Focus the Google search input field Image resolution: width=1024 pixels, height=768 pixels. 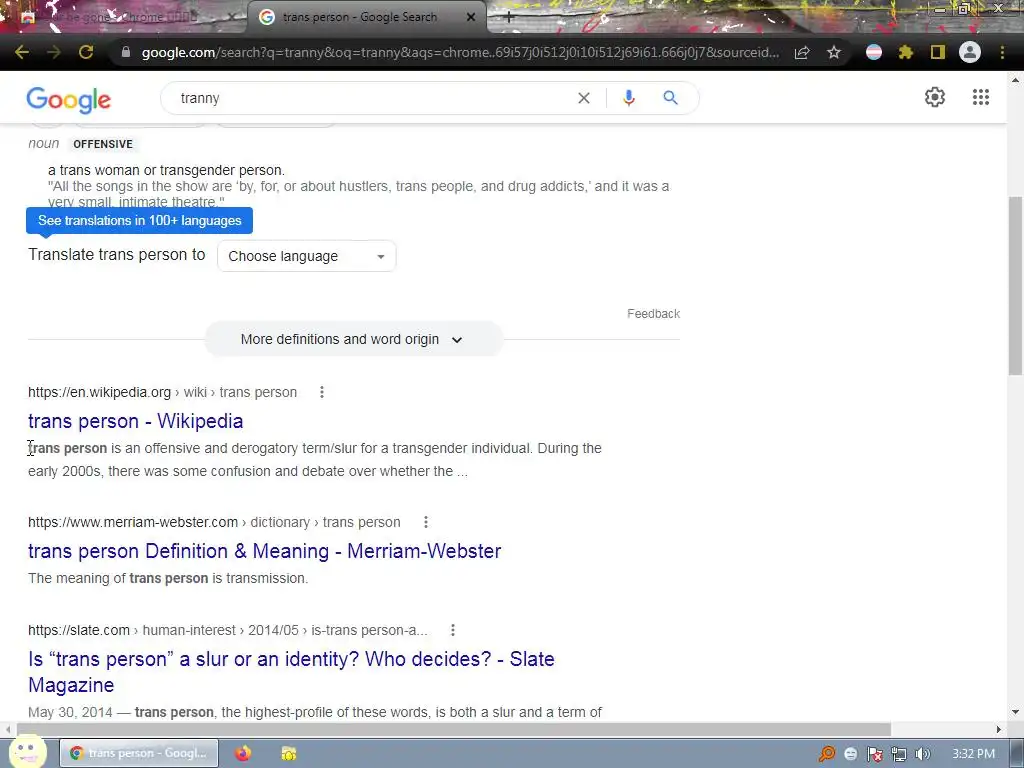[x=372, y=98]
